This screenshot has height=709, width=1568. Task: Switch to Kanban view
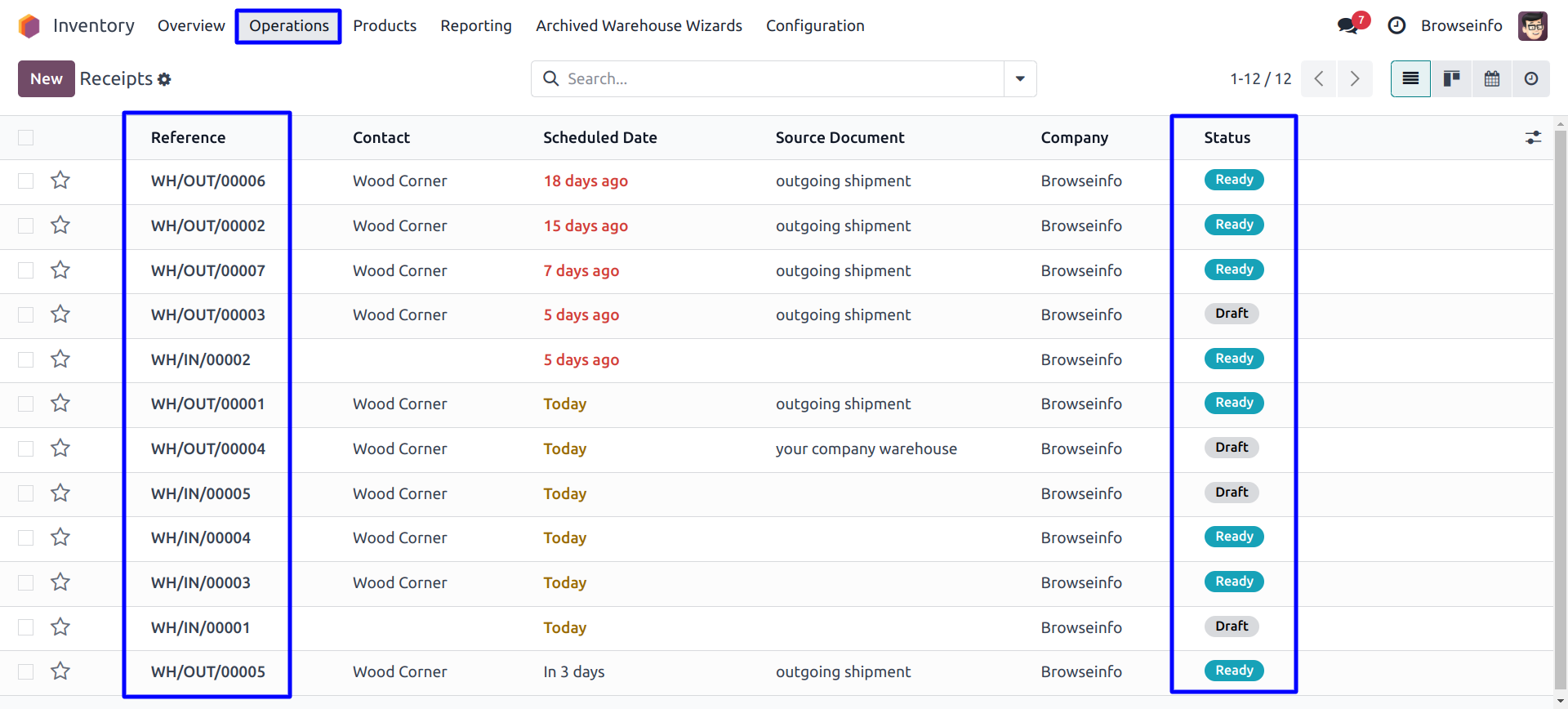coord(1451,79)
